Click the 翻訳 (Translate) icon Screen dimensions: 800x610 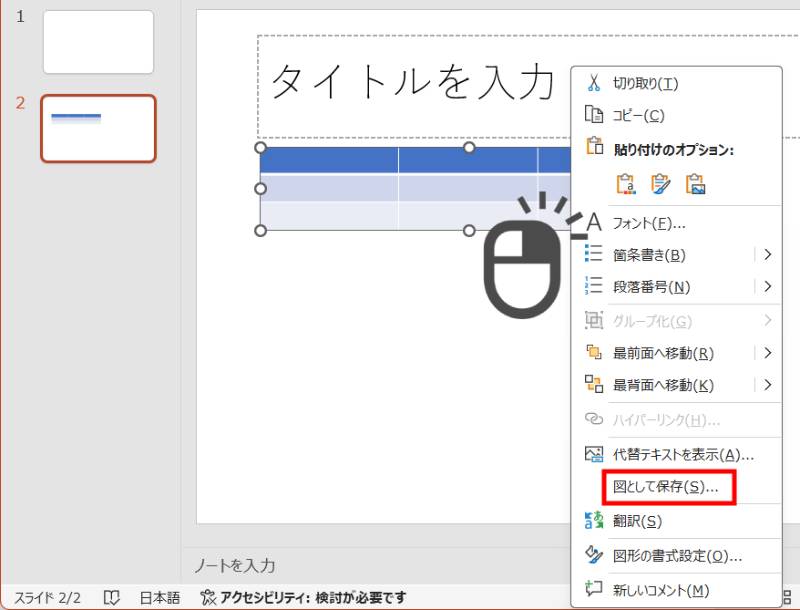click(592, 519)
